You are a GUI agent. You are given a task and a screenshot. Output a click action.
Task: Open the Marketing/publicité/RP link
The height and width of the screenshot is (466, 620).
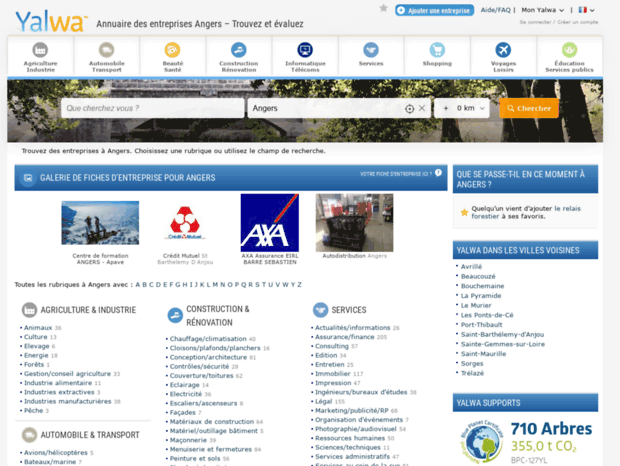(x=352, y=411)
